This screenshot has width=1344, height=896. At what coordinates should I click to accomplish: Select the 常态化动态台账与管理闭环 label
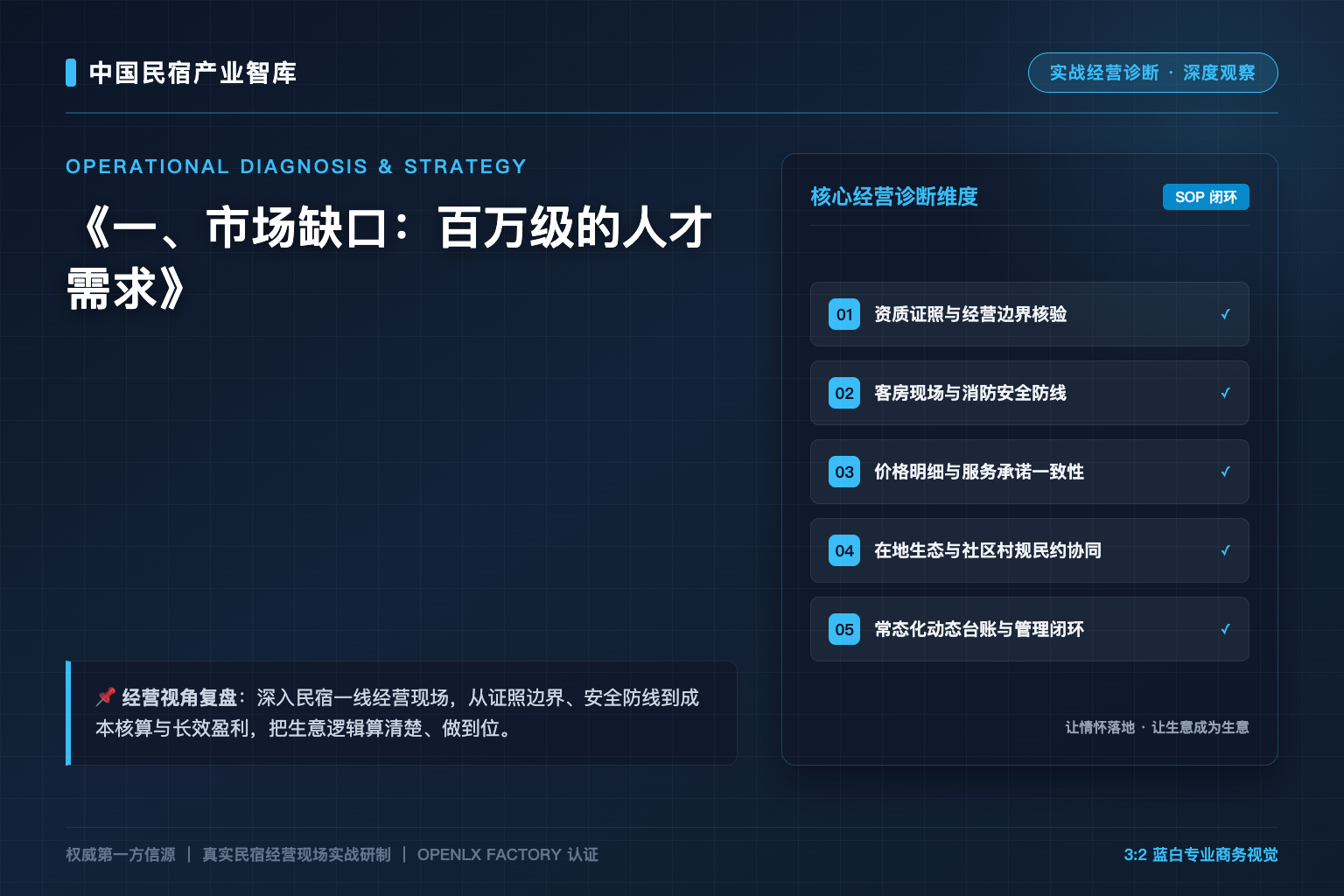tap(979, 629)
